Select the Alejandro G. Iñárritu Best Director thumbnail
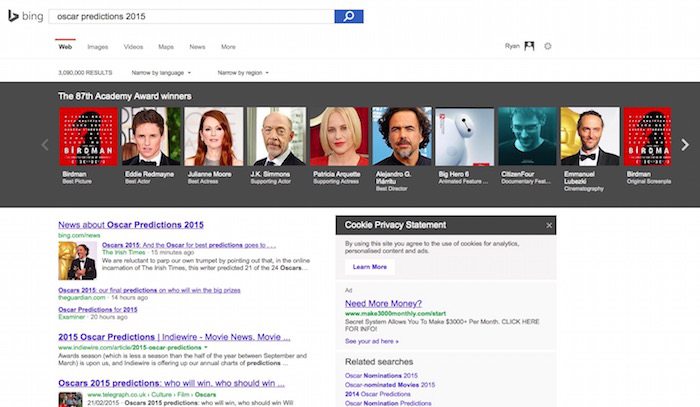Viewport: 700px width, 407px height. point(402,136)
